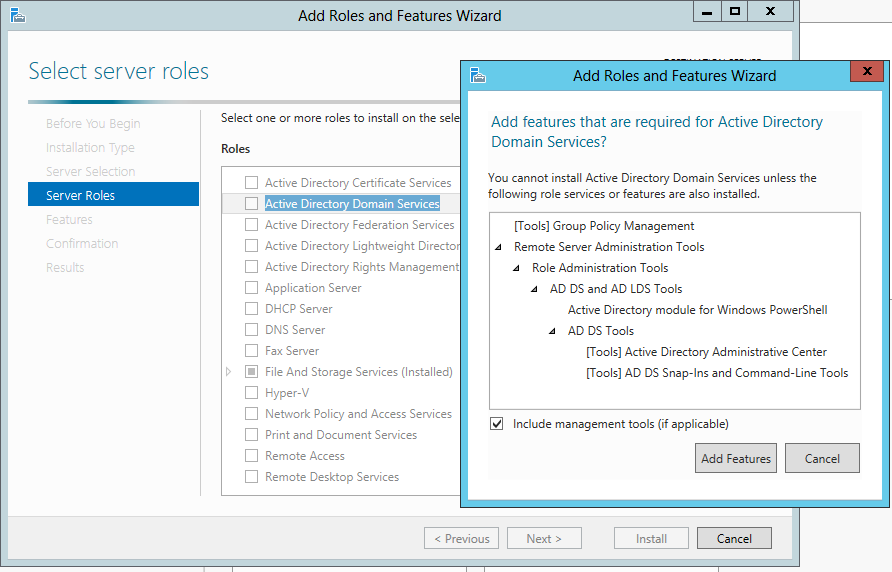Viewport: 892px width, 572px height.
Task: Collapse Remote Server Administration Tools node
Action: pyautogui.click(x=498, y=248)
